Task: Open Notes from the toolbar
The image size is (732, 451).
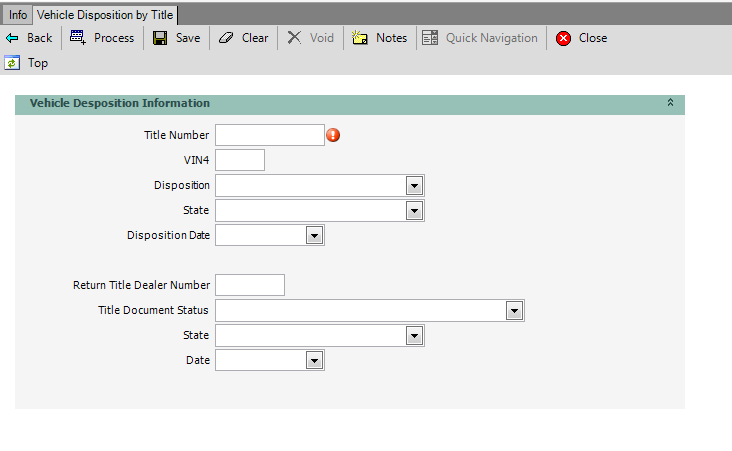Action: [x=361, y=38]
